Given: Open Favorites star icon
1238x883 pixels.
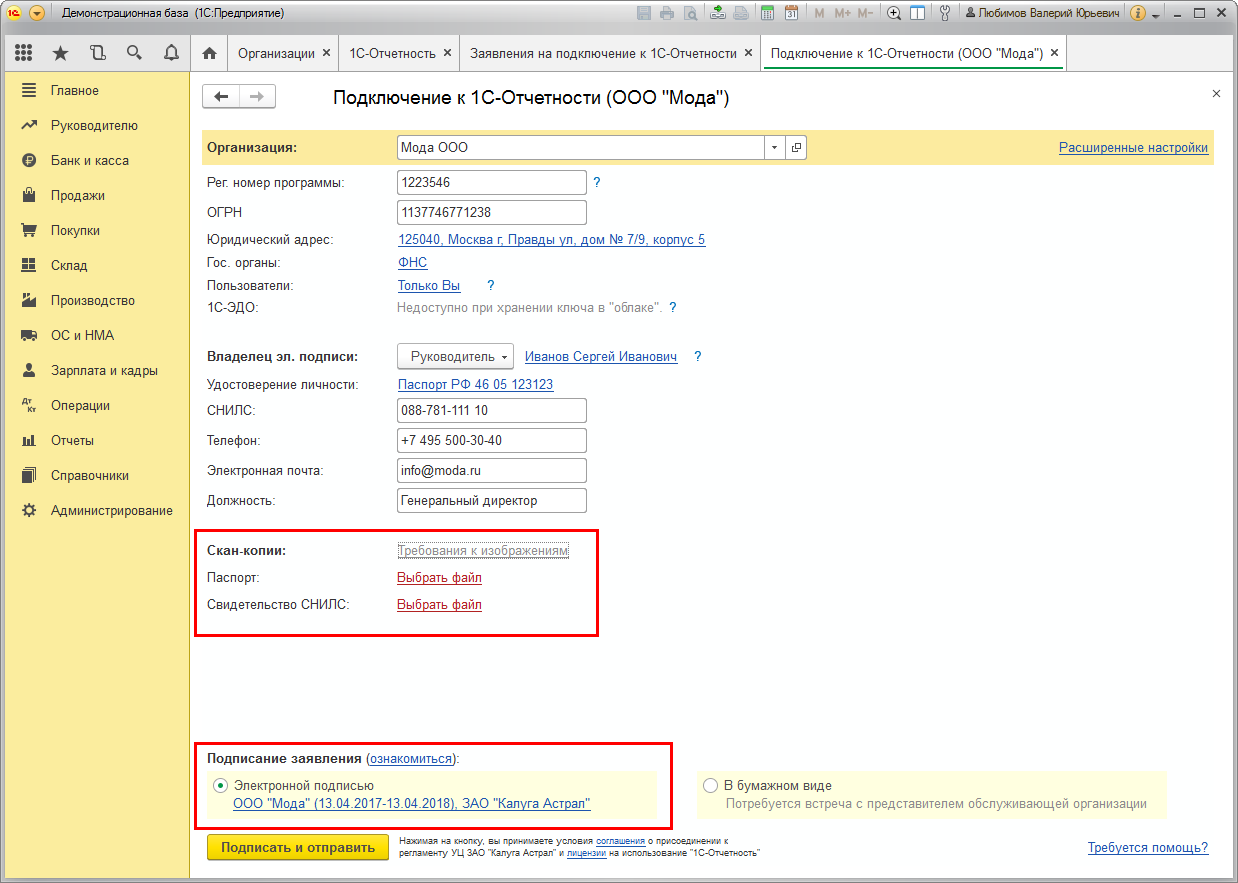Looking at the screenshot, I should pos(60,53).
